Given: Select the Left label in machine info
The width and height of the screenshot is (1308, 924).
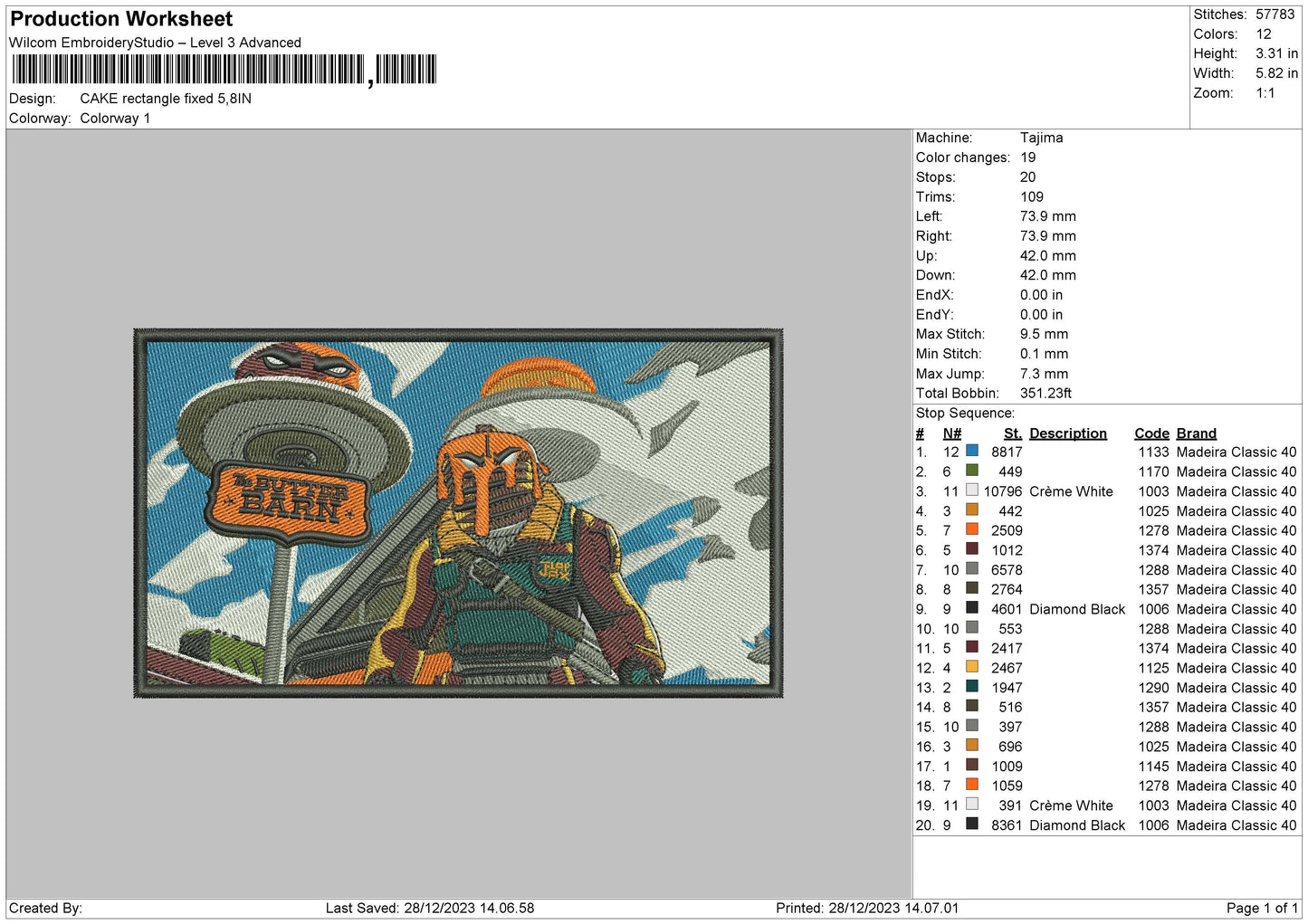Looking at the screenshot, I should click(930, 216).
